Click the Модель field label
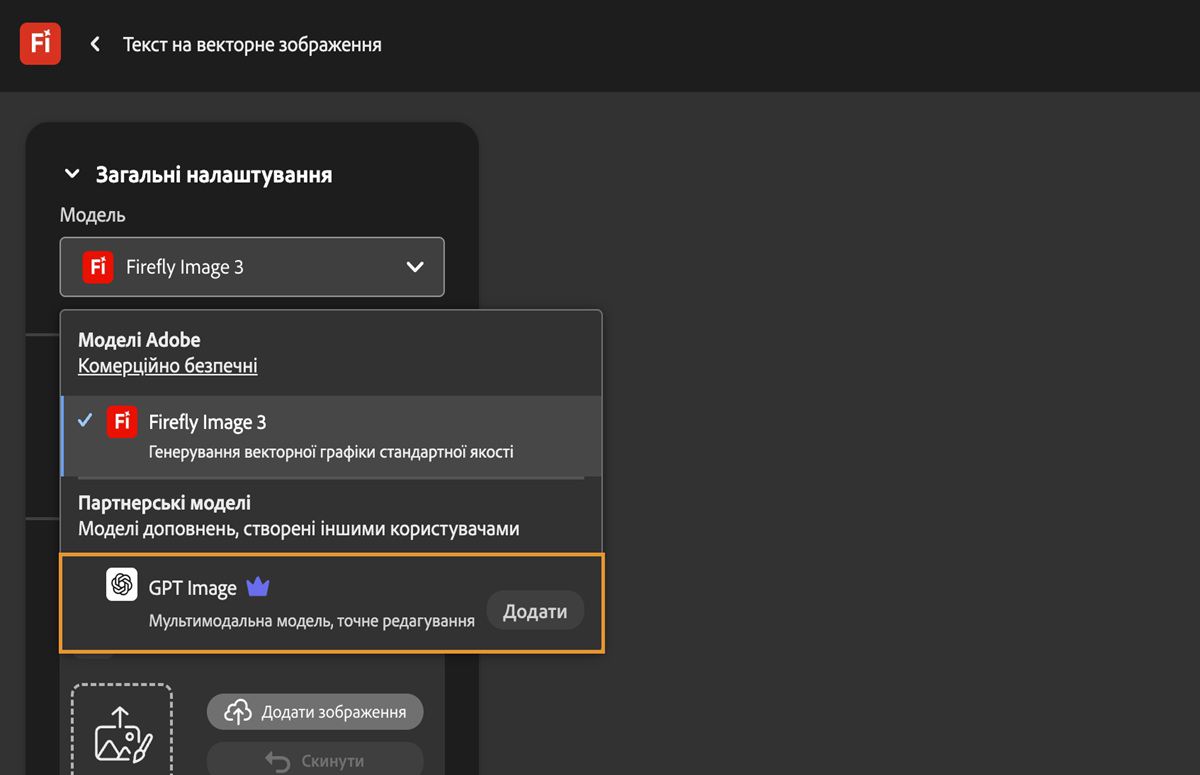The image size is (1200, 775). pyautogui.click(x=93, y=215)
